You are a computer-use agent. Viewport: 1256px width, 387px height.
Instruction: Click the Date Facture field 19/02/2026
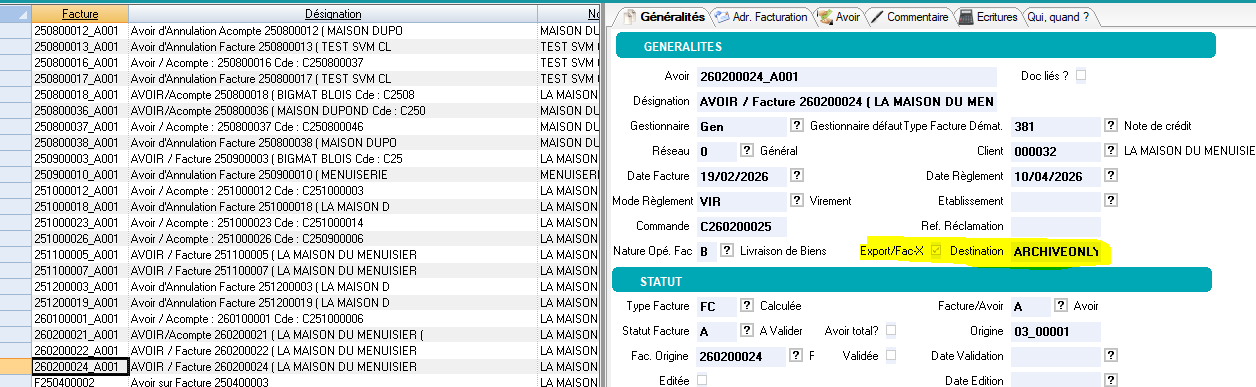tap(742, 177)
